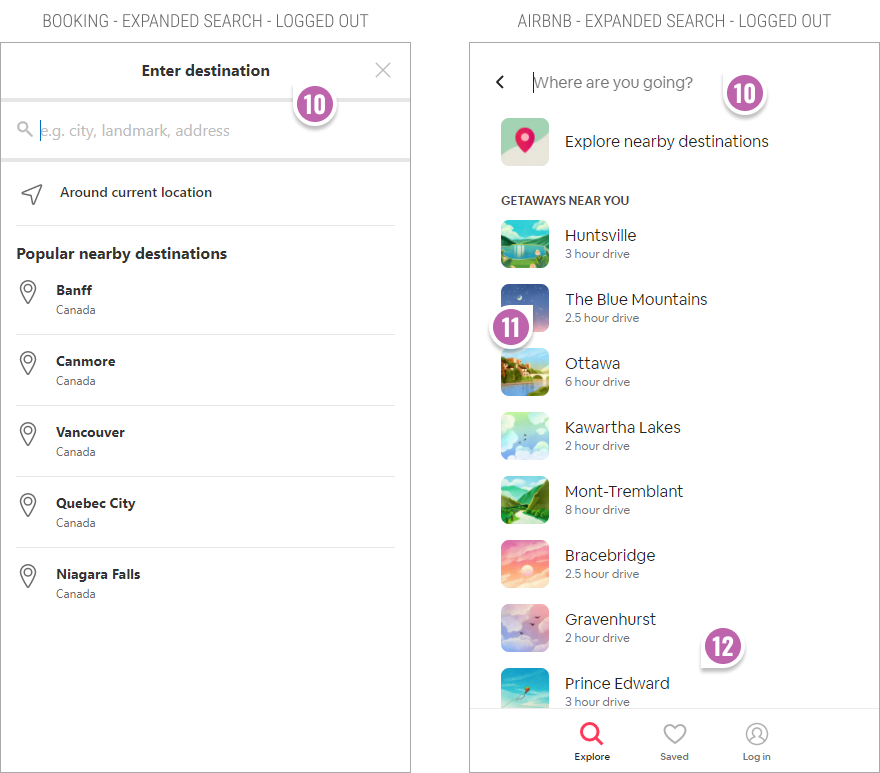This screenshot has height=773, width=880.
Task: Select Quebec City destination
Action: (205, 512)
